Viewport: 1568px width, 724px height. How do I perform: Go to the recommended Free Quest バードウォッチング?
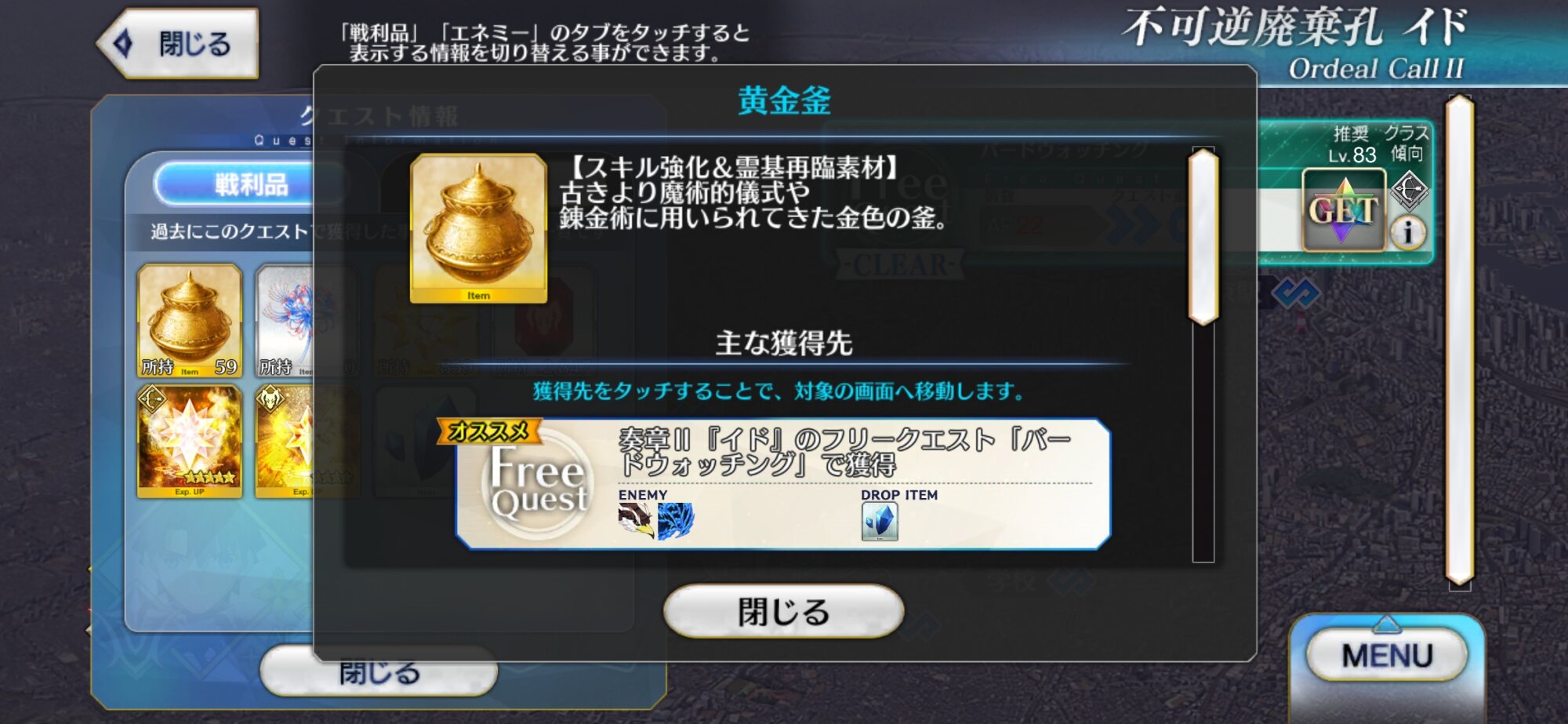(x=783, y=484)
